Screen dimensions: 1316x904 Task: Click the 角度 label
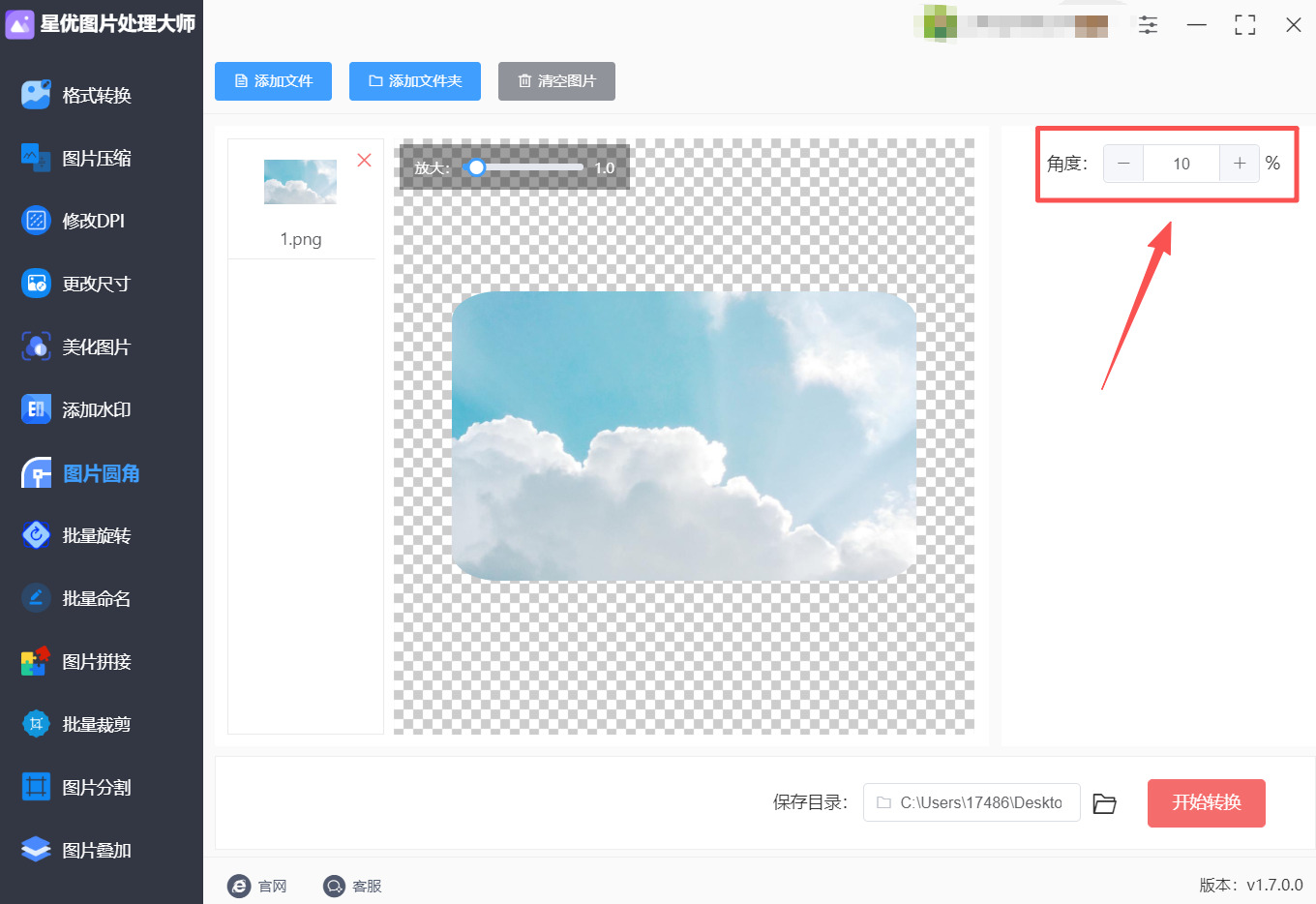[1067, 164]
